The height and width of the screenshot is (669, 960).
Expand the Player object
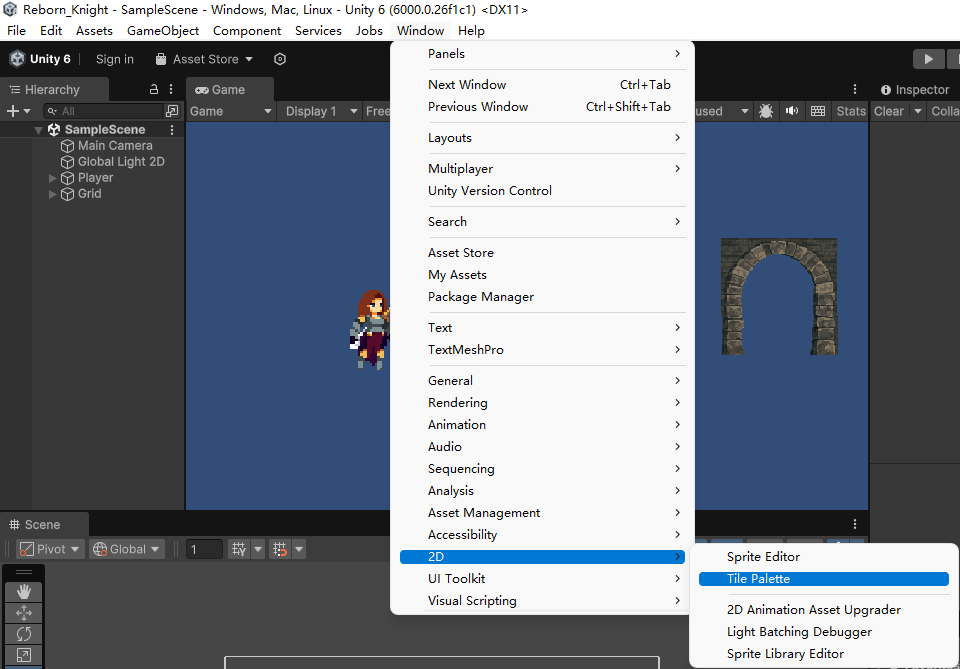pos(53,178)
